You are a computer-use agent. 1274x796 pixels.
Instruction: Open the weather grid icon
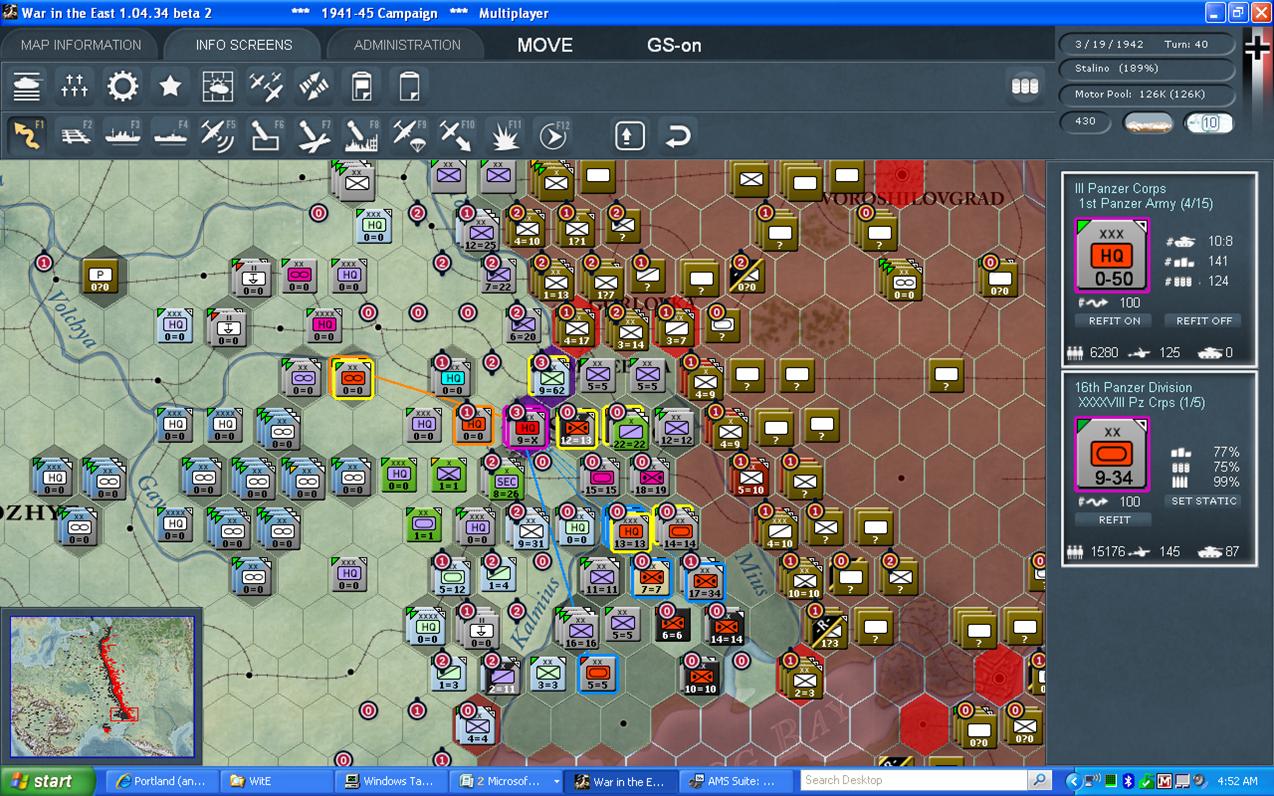point(218,87)
